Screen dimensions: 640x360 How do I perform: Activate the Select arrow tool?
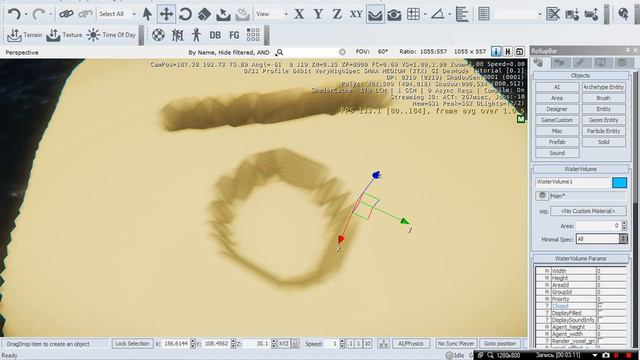(147, 14)
